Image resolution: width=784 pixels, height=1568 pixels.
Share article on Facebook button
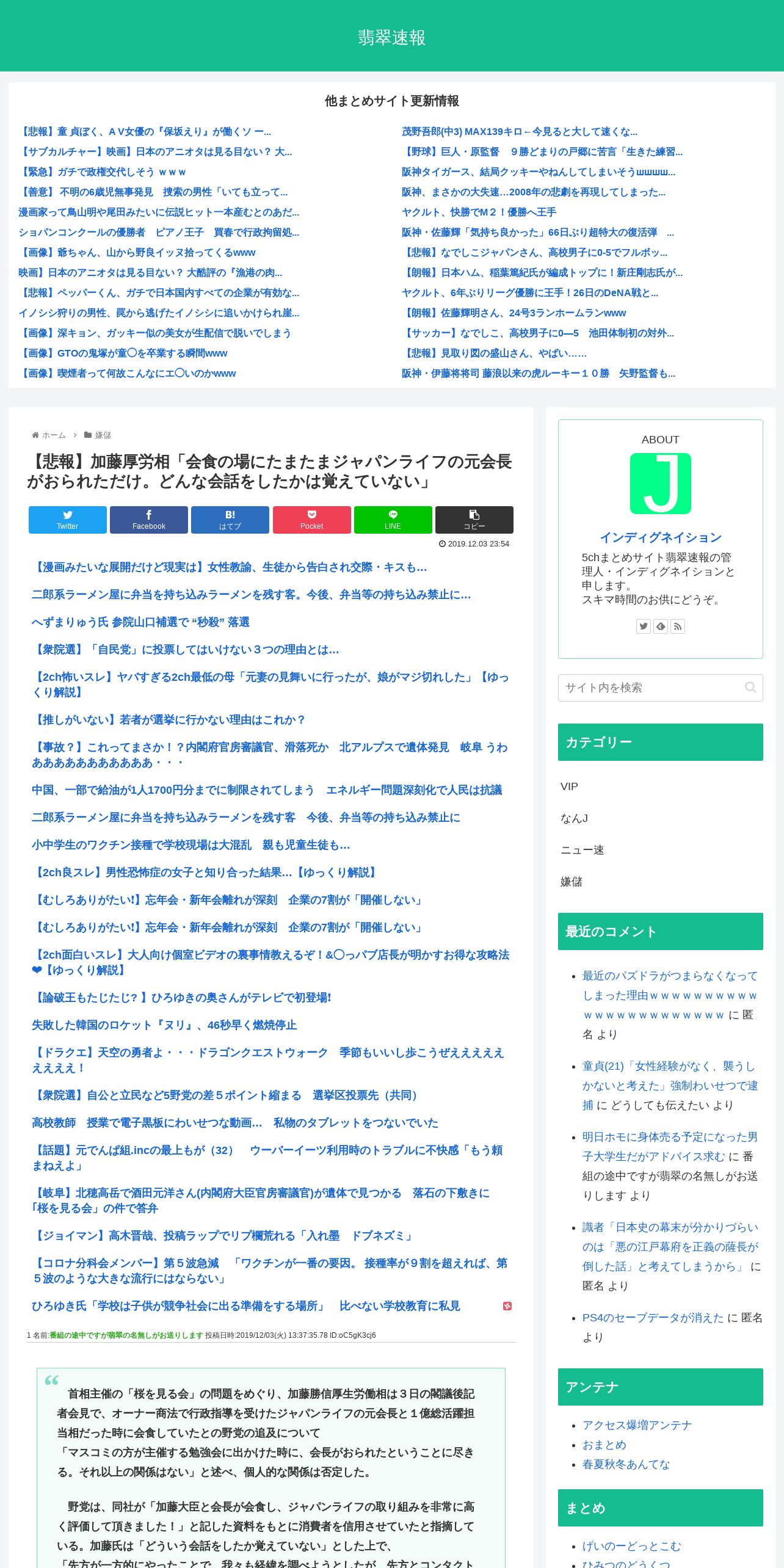tap(149, 520)
